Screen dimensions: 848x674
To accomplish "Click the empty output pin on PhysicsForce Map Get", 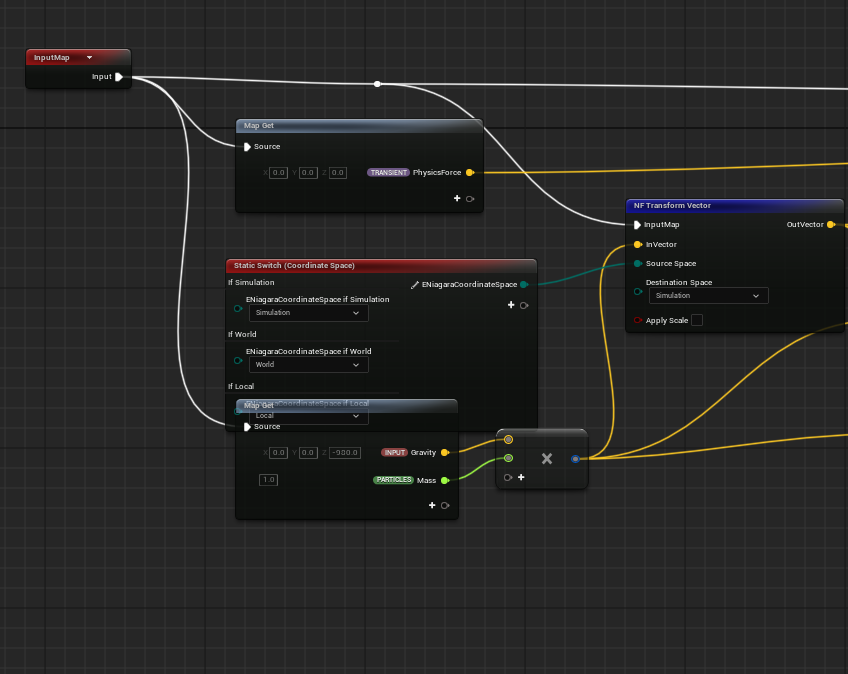I will click(470, 199).
